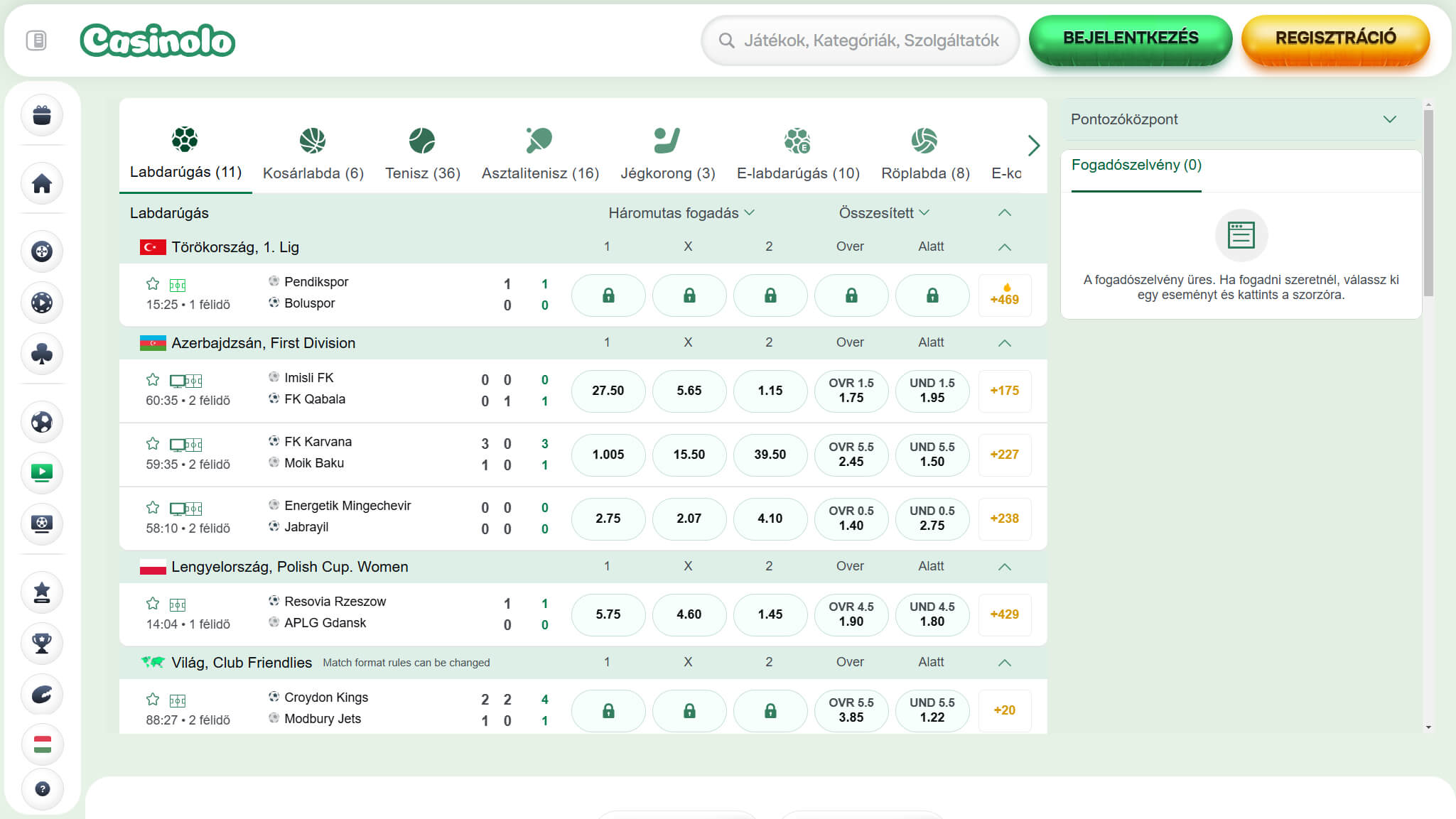The image size is (1456, 819).
Task: Open the green live play screen icon
Action: (x=42, y=473)
